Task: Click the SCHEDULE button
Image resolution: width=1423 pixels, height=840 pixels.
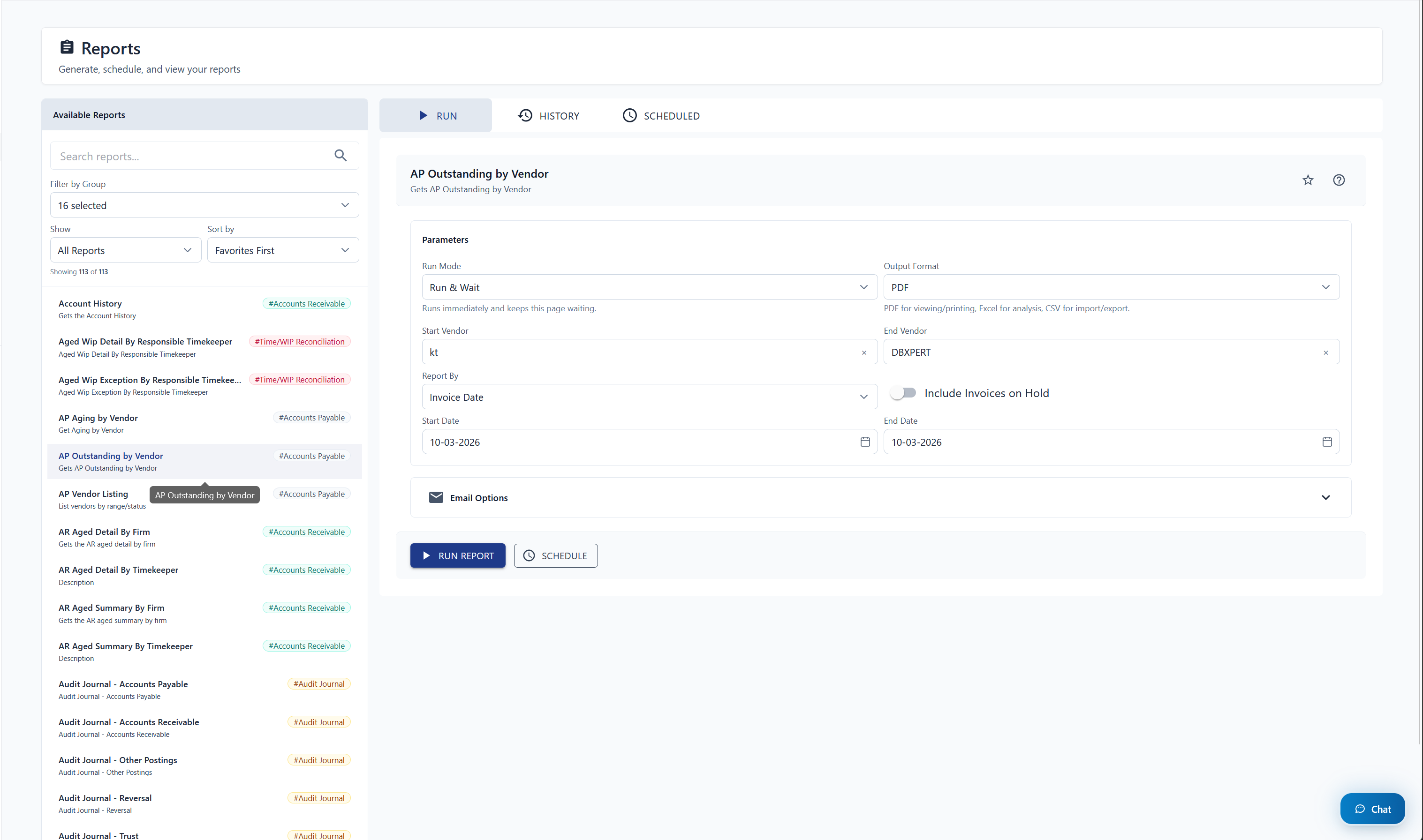Action: pyautogui.click(x=555, y=555)
